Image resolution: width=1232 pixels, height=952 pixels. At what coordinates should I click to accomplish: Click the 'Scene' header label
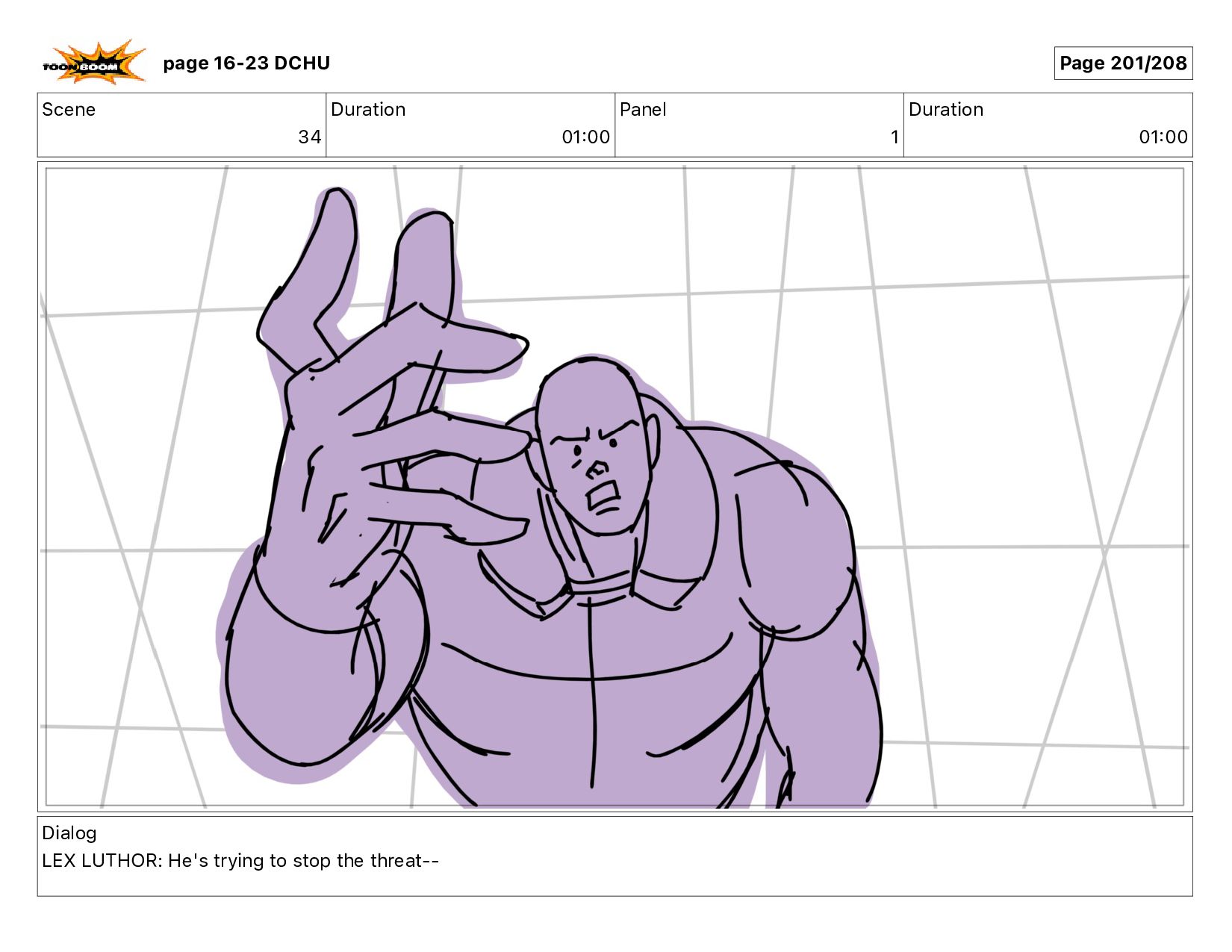pyautogui.click(x=69, y=110)
